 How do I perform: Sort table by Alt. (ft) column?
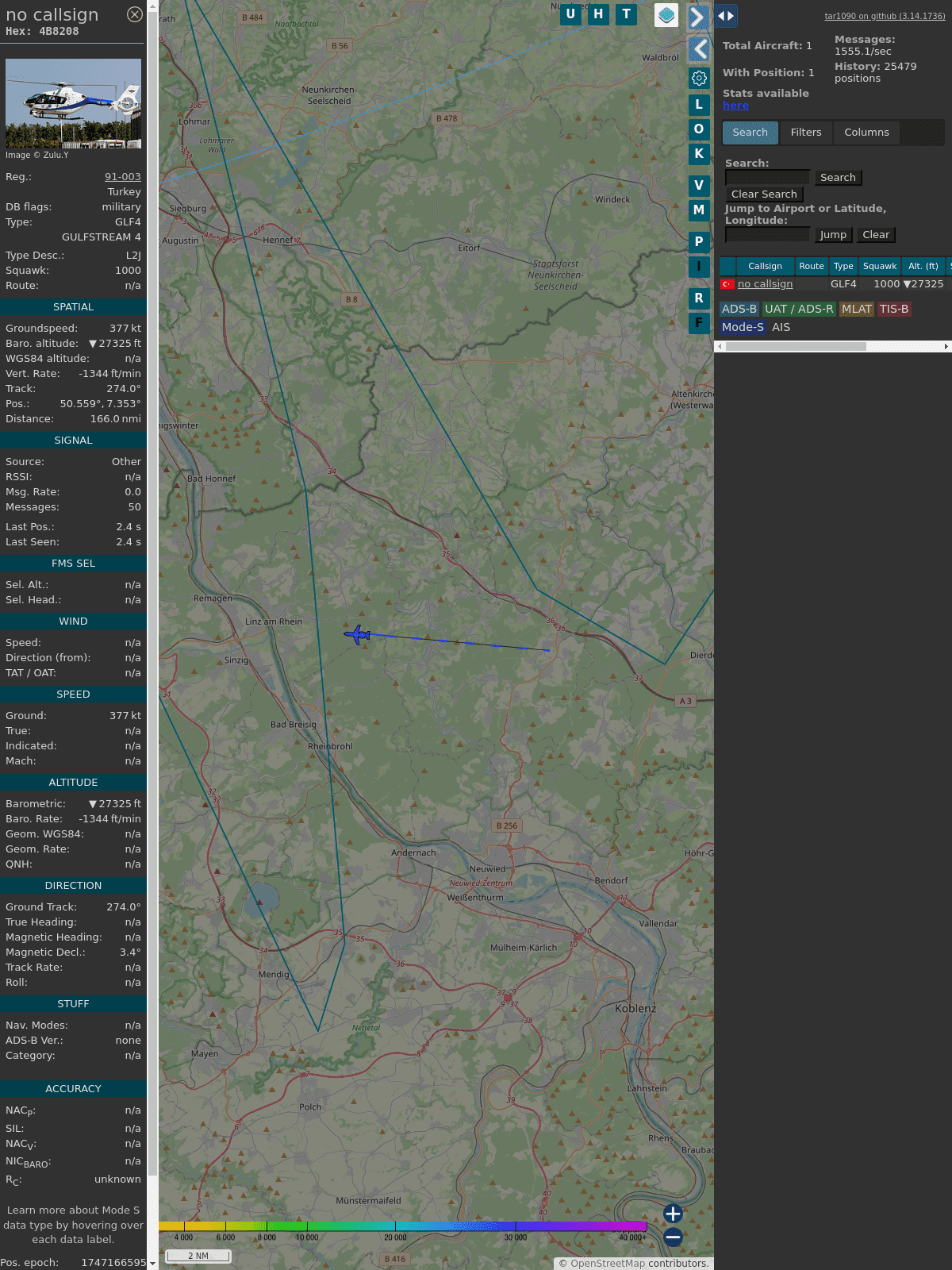923,267
